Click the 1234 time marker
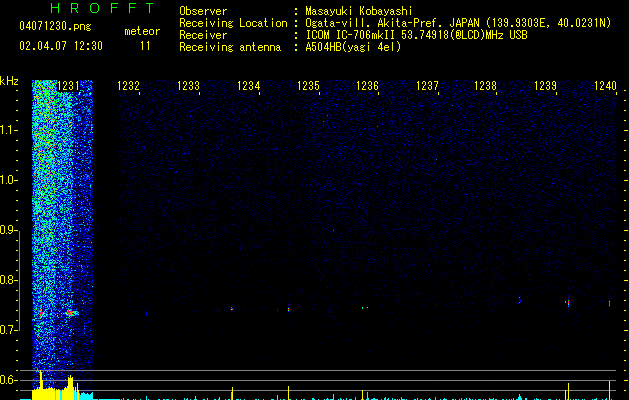Viewport: 629px width, 400px height. [x=248, y=85]
